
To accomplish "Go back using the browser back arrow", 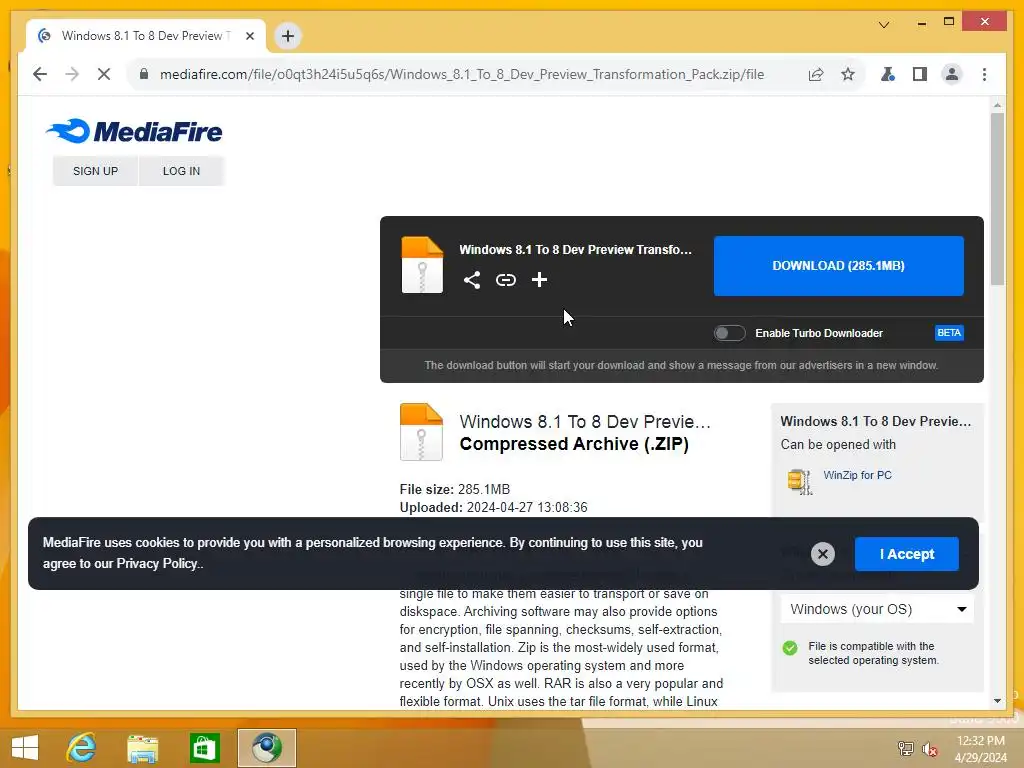I will pos(40,74).
